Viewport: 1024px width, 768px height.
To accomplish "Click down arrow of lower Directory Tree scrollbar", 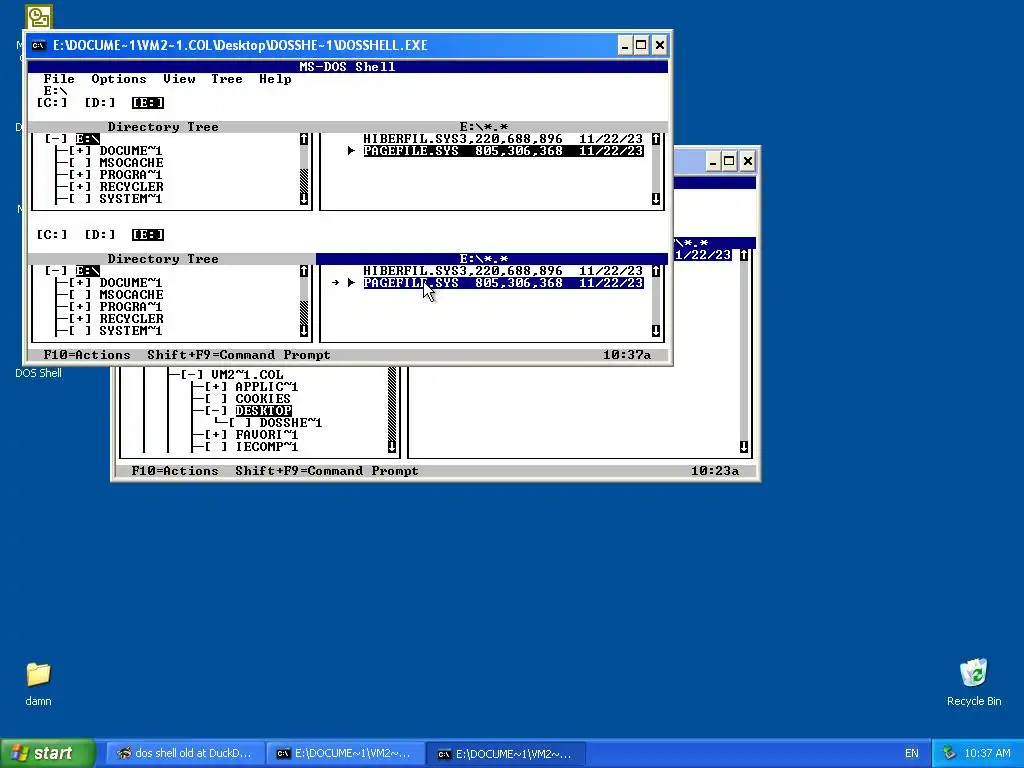I will pos(304,331).
